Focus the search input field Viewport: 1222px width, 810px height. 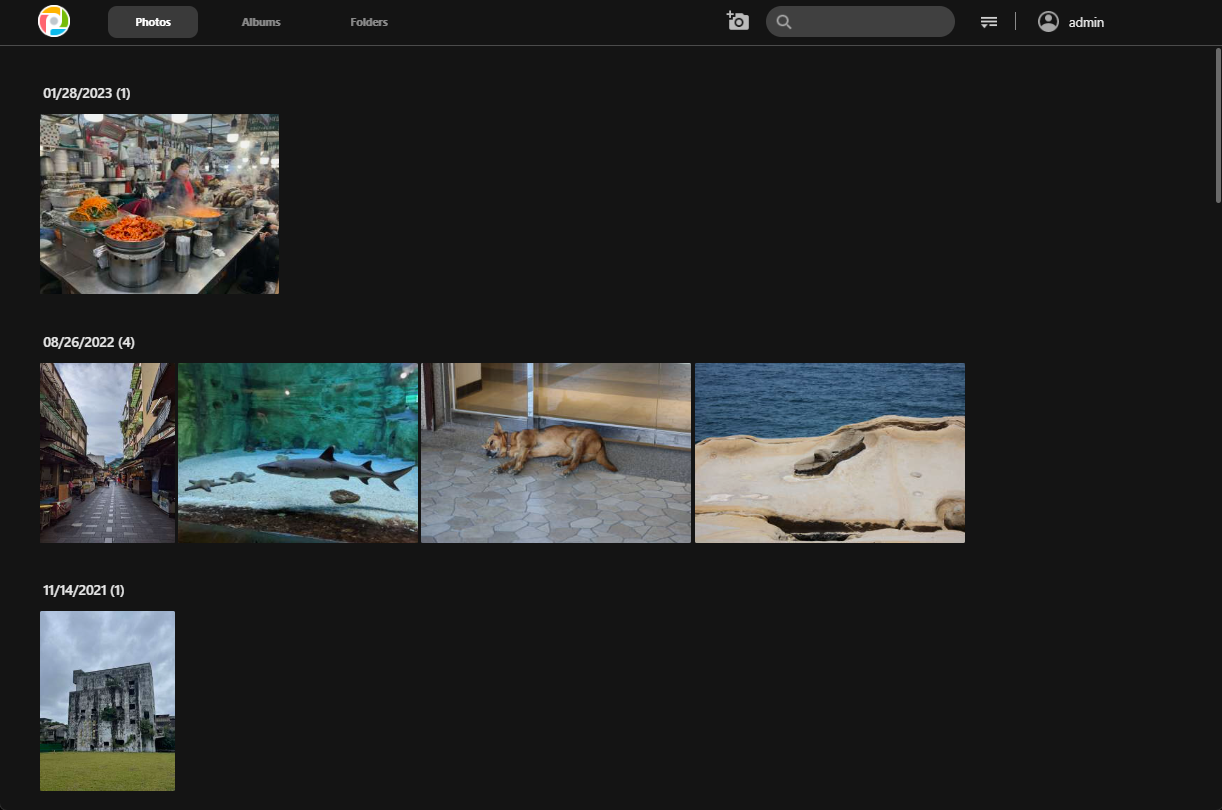pos(860,22)
